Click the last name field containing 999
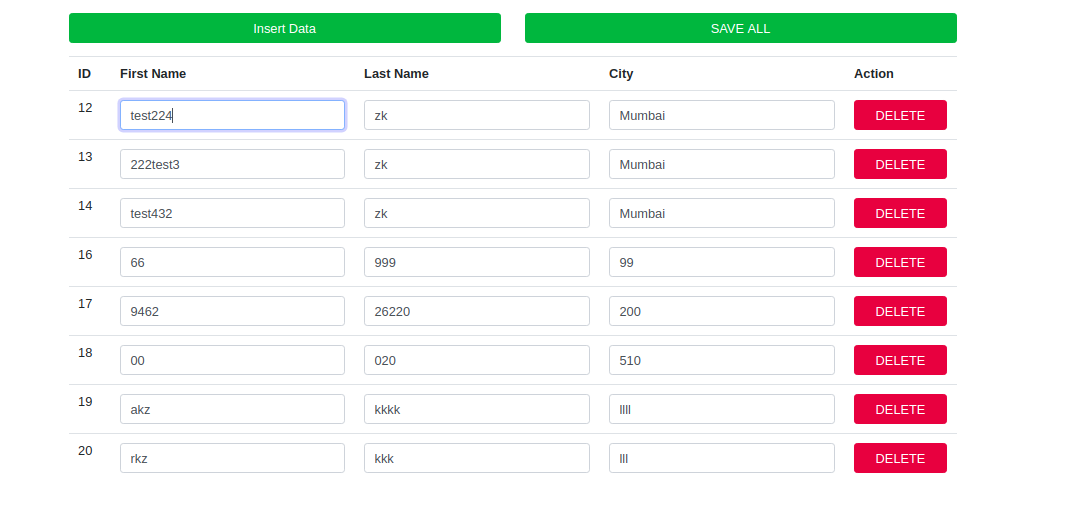Screen dimensions: 1081x524 [477, 262]
